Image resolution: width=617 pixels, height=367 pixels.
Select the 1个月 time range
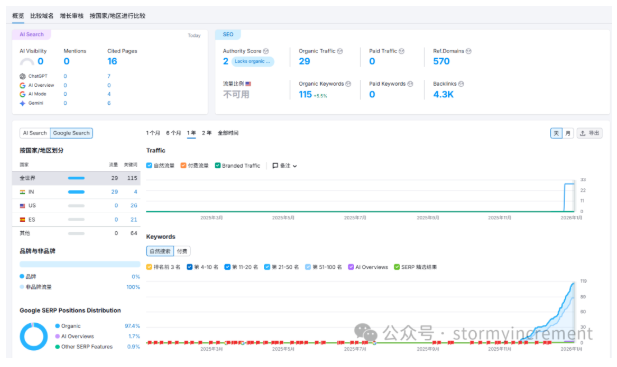click(x=153, y=133)
